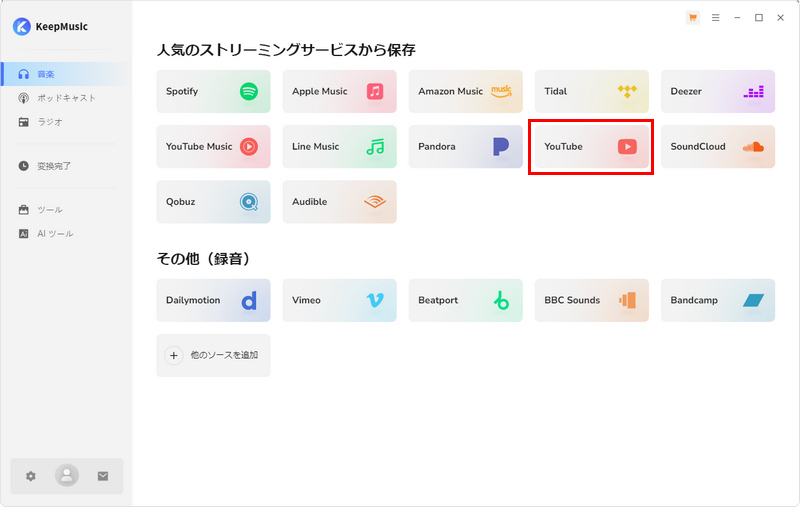Click the blue Dailymotion d icon
The image size is (800, 507).
[x=249, y=300]
